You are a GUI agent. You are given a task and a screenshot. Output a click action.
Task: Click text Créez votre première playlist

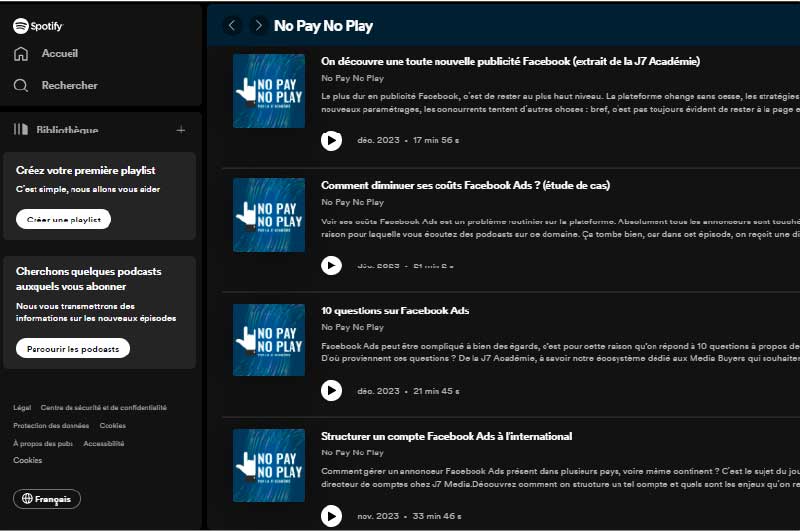(x=86, y=170)
